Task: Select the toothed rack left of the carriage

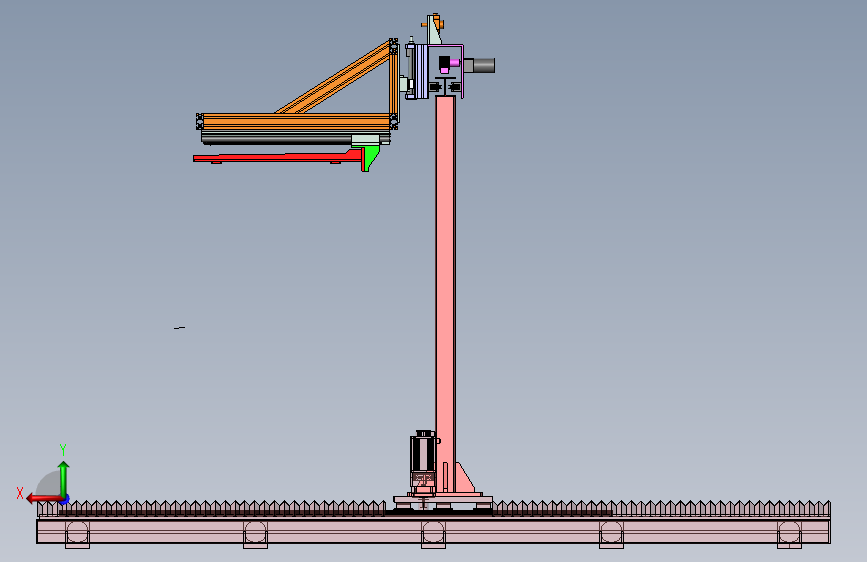Action: [x=212, y=508]
